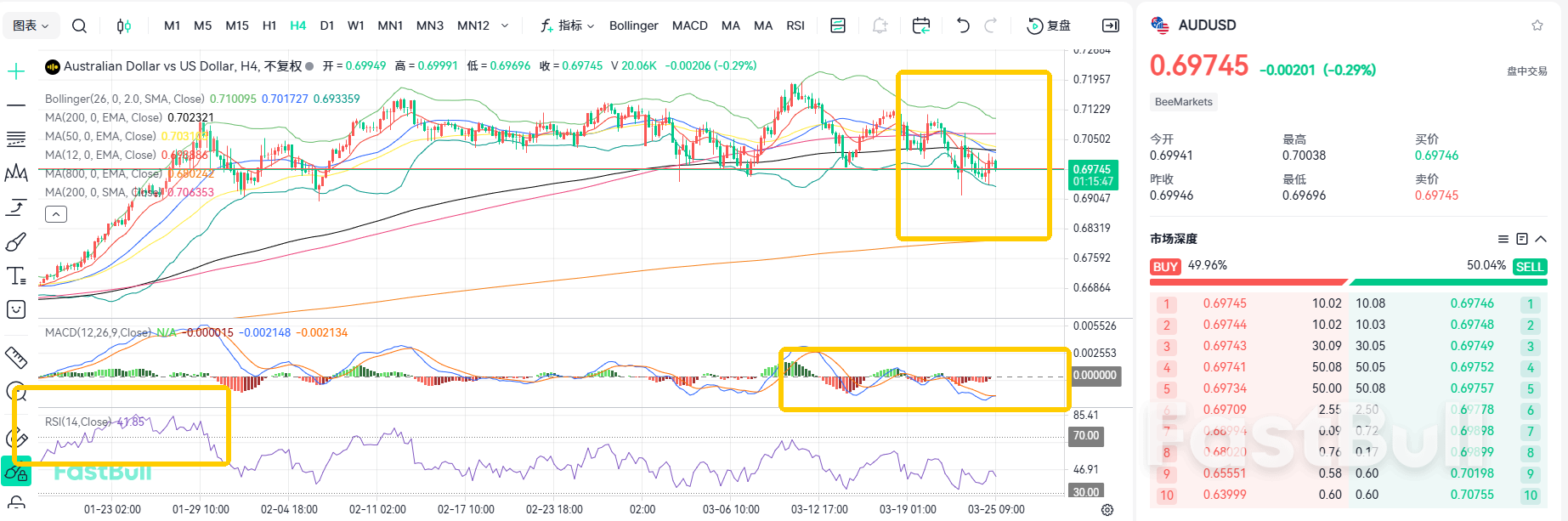Click the RSI(14,Close) legend
1568x521 pixels.
point(78,422)
